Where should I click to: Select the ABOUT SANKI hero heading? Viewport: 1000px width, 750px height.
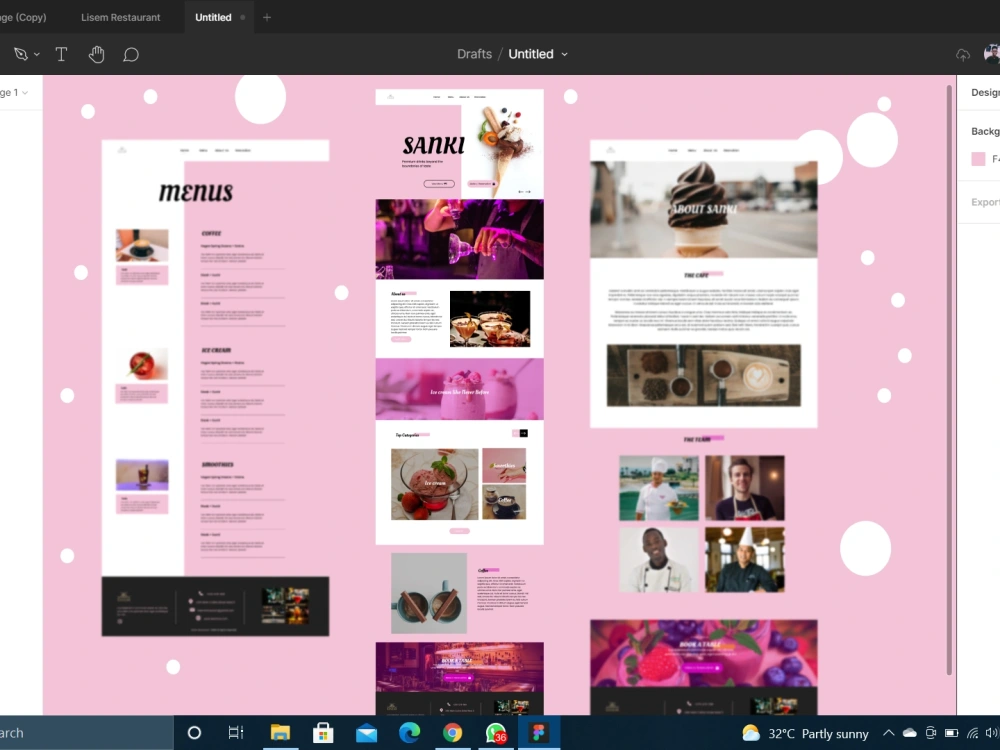(703, 209)
